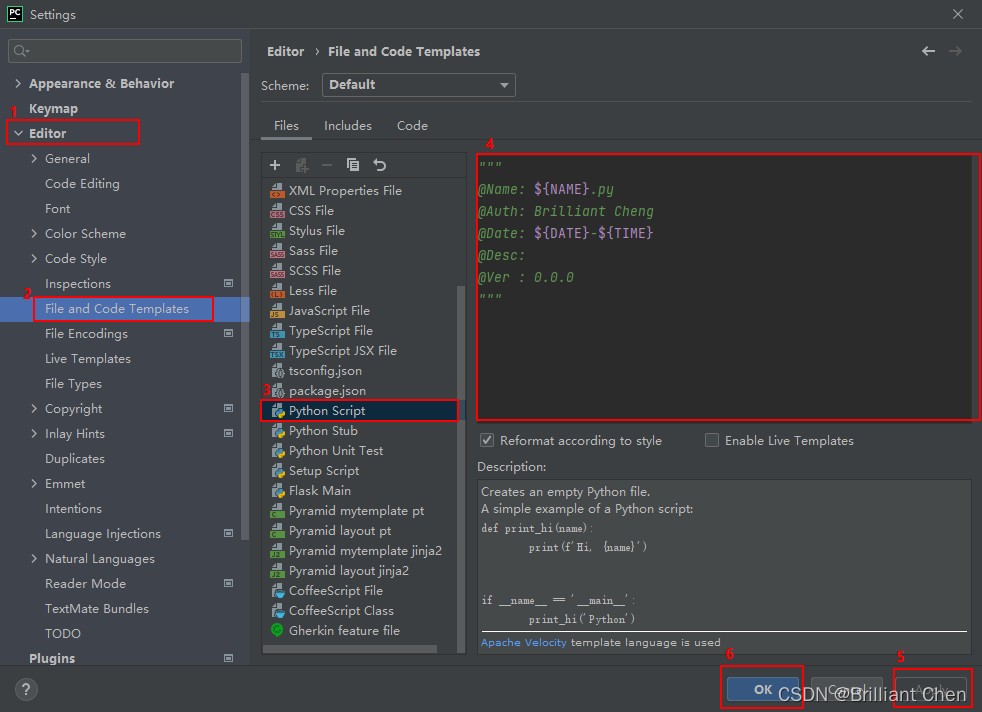Viewport: 982px width, 712px height.
Task: Click the OK button
Action: [x=762, y=689]
